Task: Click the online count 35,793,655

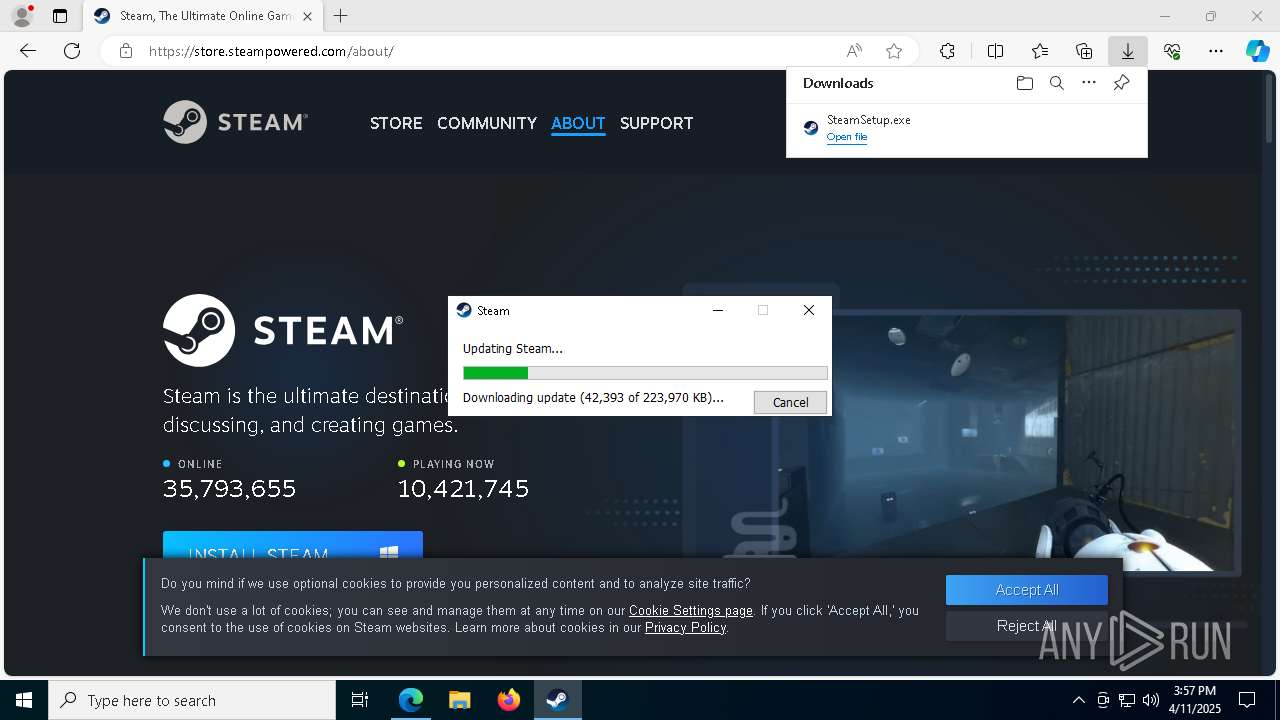Action: pyautogui.click(x=229, y=488)
